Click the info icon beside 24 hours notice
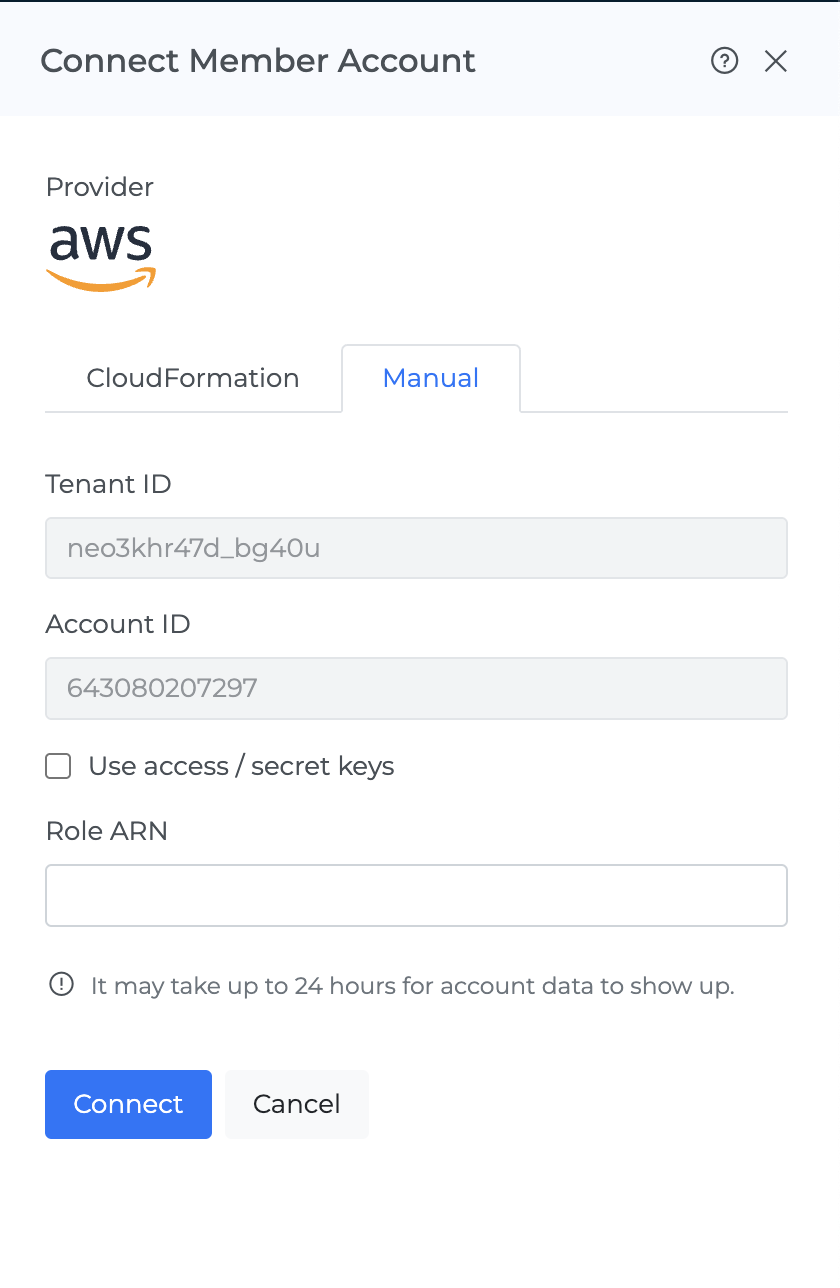The height and width of the screenshot is (1288, 840). click(x=62, y=985)
